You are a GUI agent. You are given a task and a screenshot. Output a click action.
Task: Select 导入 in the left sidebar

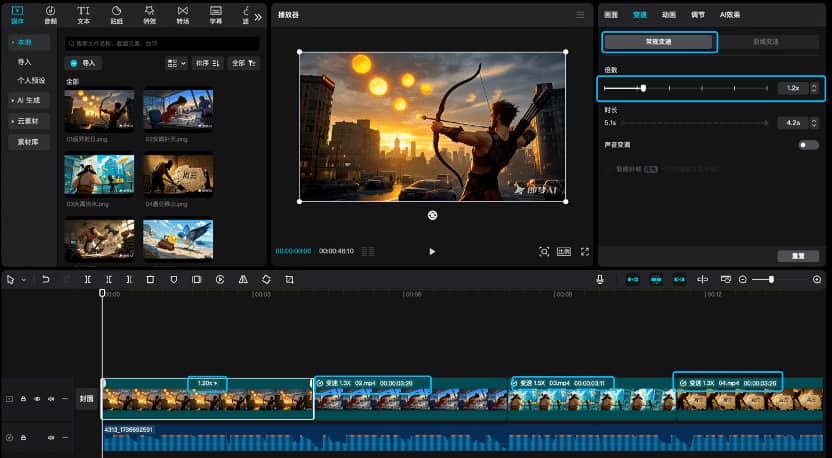[x=24, y=62]
